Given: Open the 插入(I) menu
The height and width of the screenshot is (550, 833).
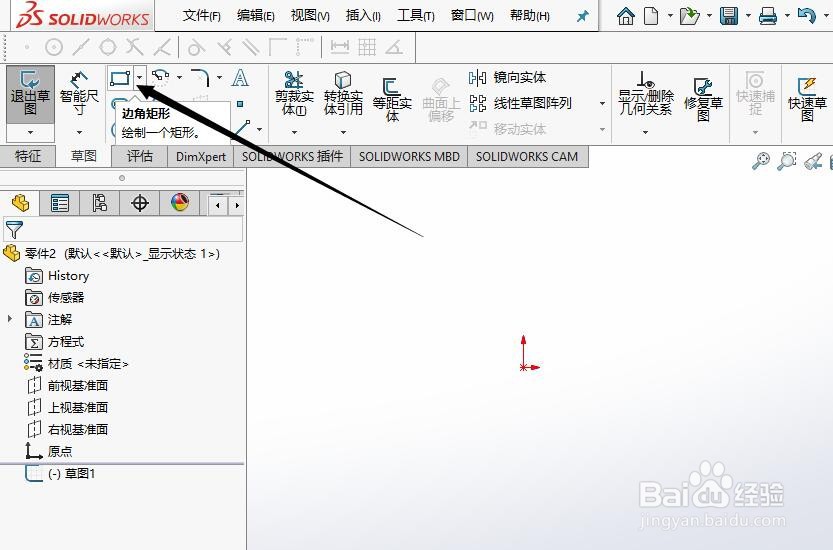Looking at the screenshot, I should tap(363, 16).
